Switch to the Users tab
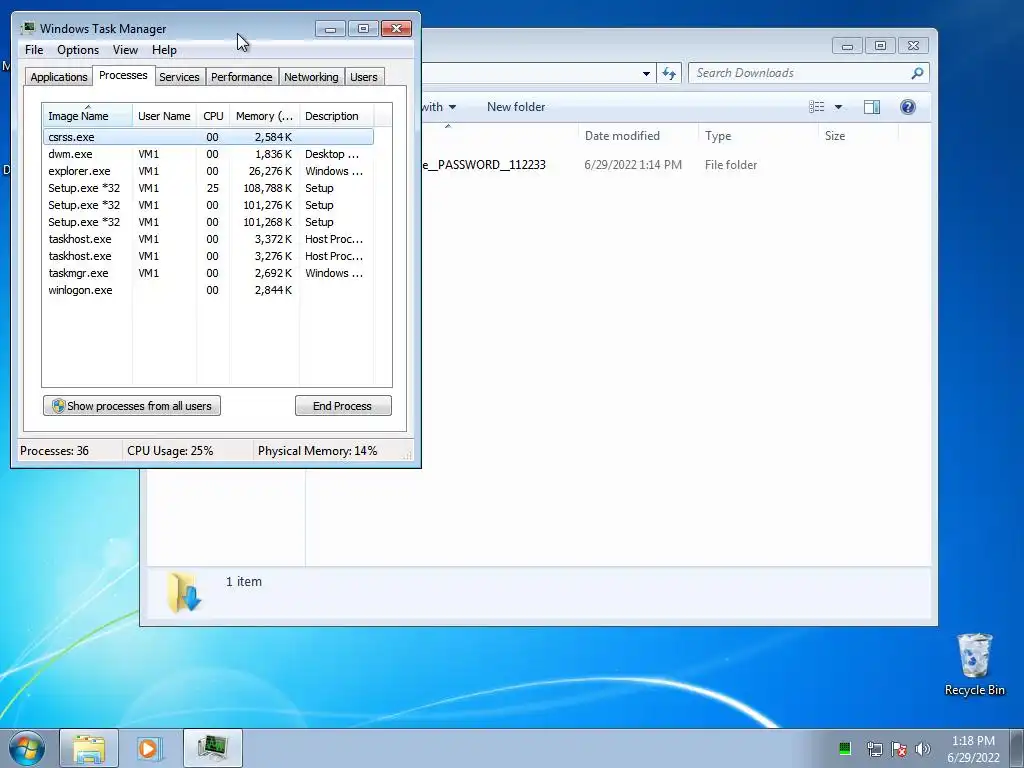The width and height of the screenshot is (1024, 768). coord(363,77)
